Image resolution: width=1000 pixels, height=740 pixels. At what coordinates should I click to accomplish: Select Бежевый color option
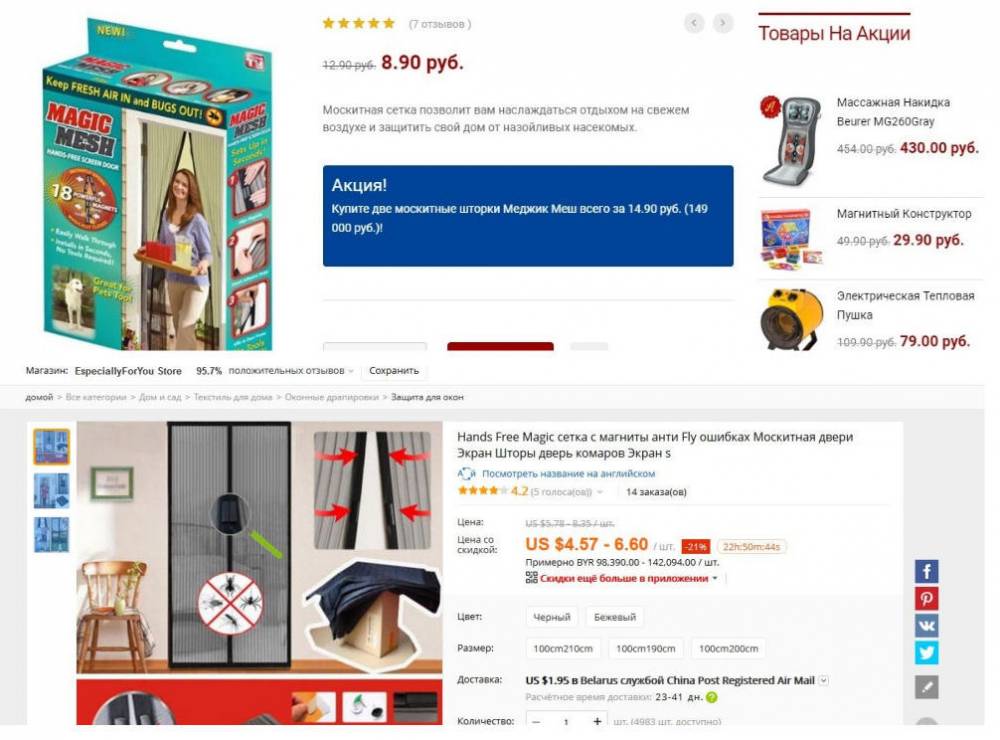[x=615, y=617]
